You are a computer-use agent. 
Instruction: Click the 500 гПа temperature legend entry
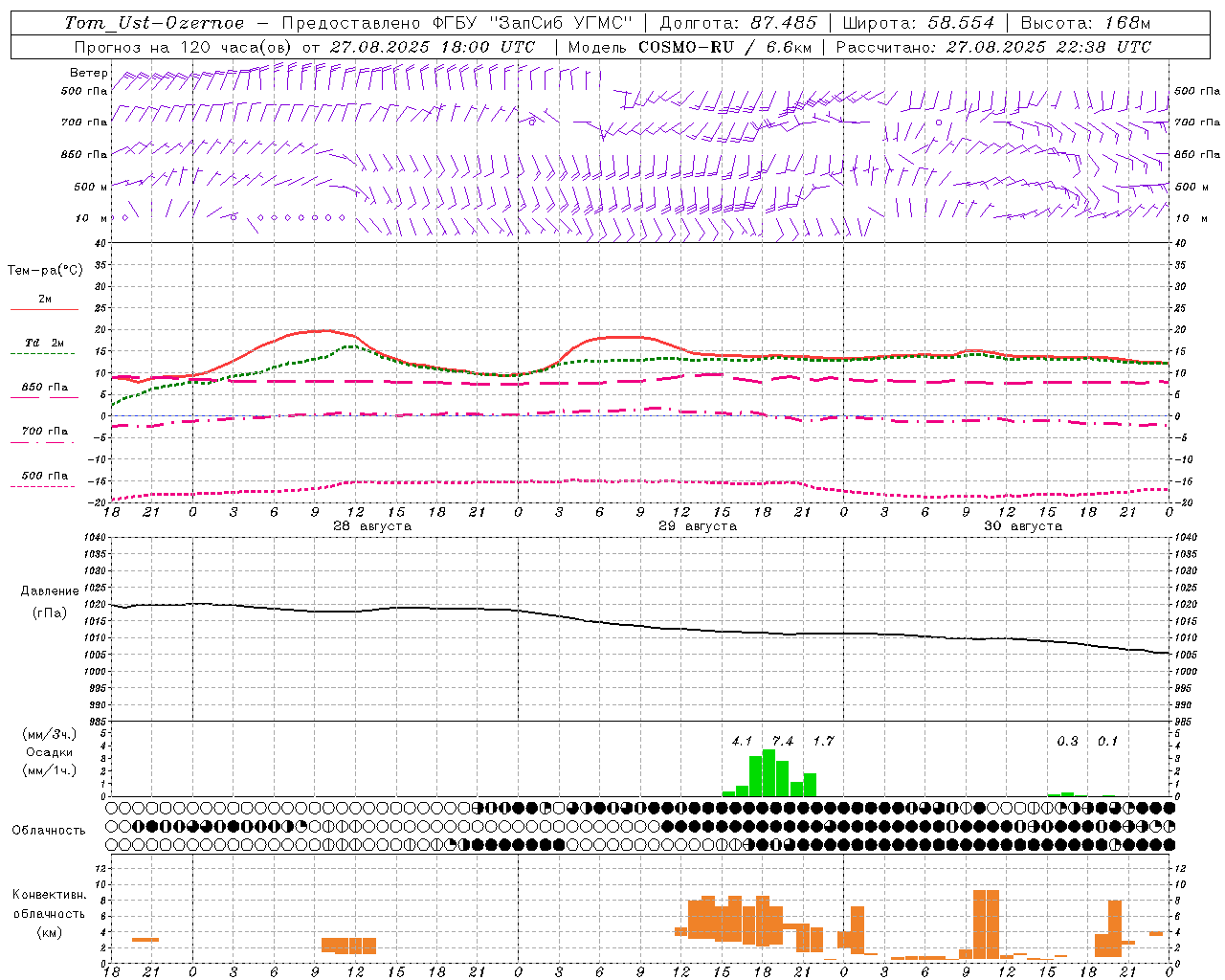pyautogui.click(x=44, y=476)
